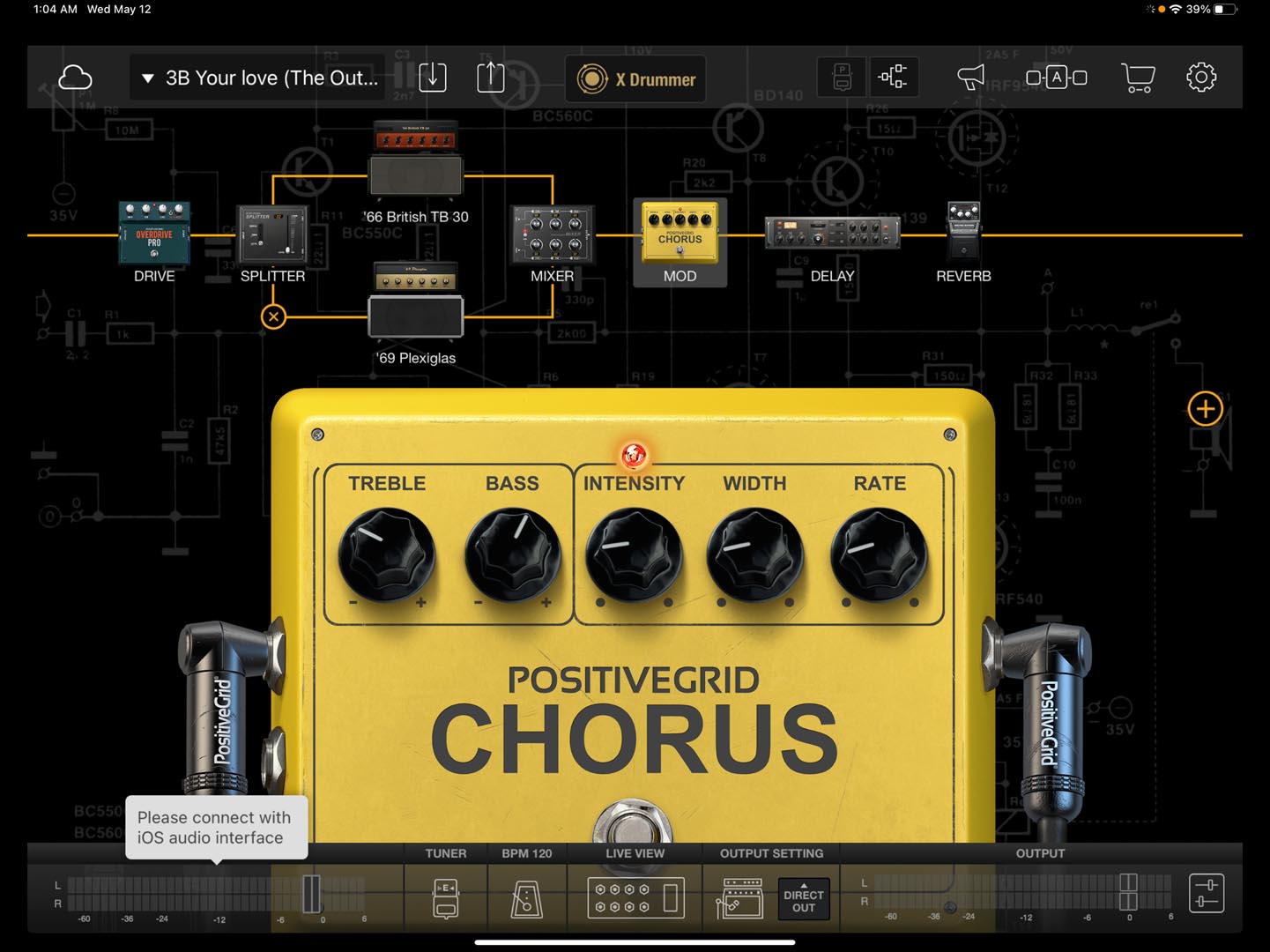Screen dimensions: 1270x952
Task: Open the X Drummer panel
Action: (635, 79)
